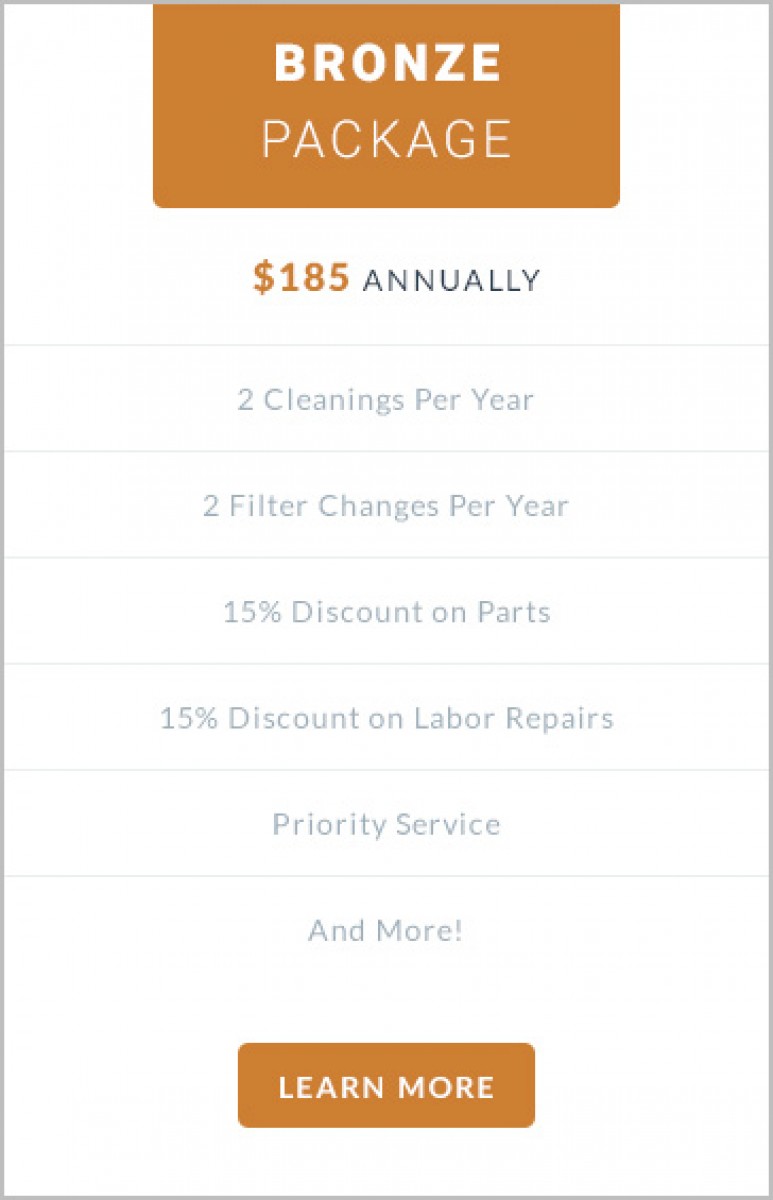Click the Learn More button

386,1086
